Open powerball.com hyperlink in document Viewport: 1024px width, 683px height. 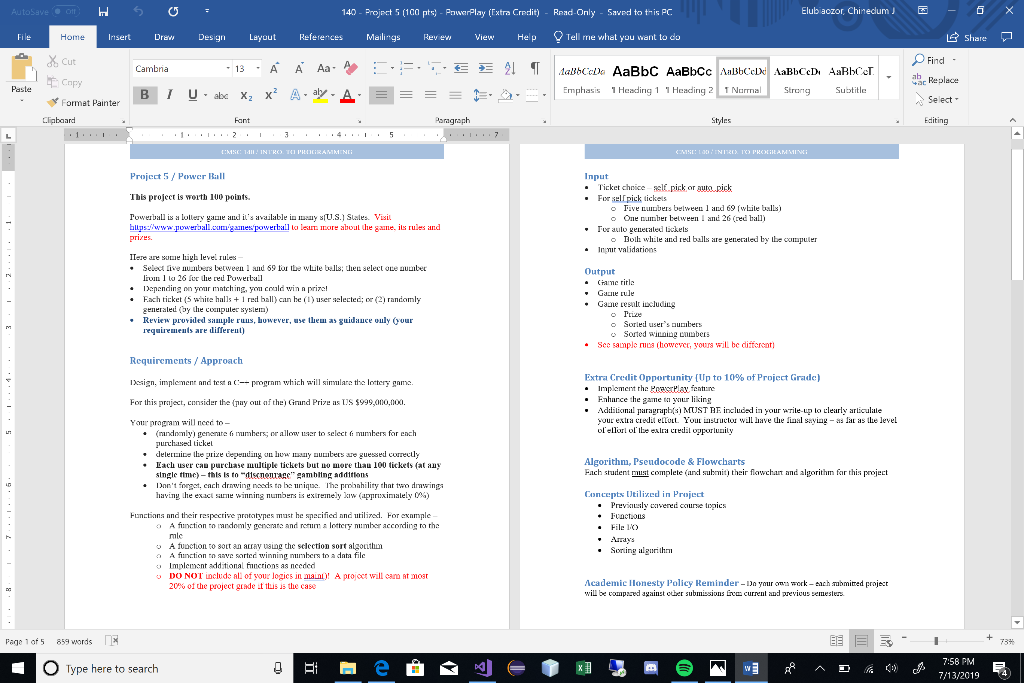coord(209,227)
